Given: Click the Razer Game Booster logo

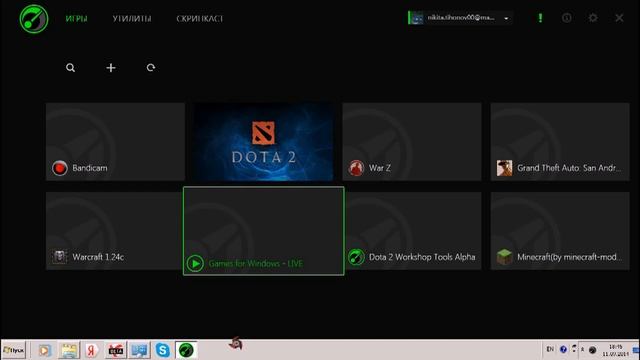Looking at the screenshot, I should tap(34, 19).
